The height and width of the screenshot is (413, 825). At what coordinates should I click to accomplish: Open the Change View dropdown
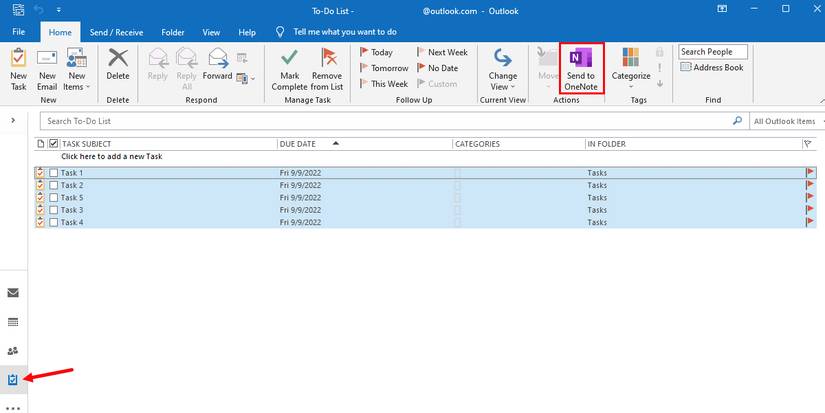pyautogui.click(x=502, y=69)
